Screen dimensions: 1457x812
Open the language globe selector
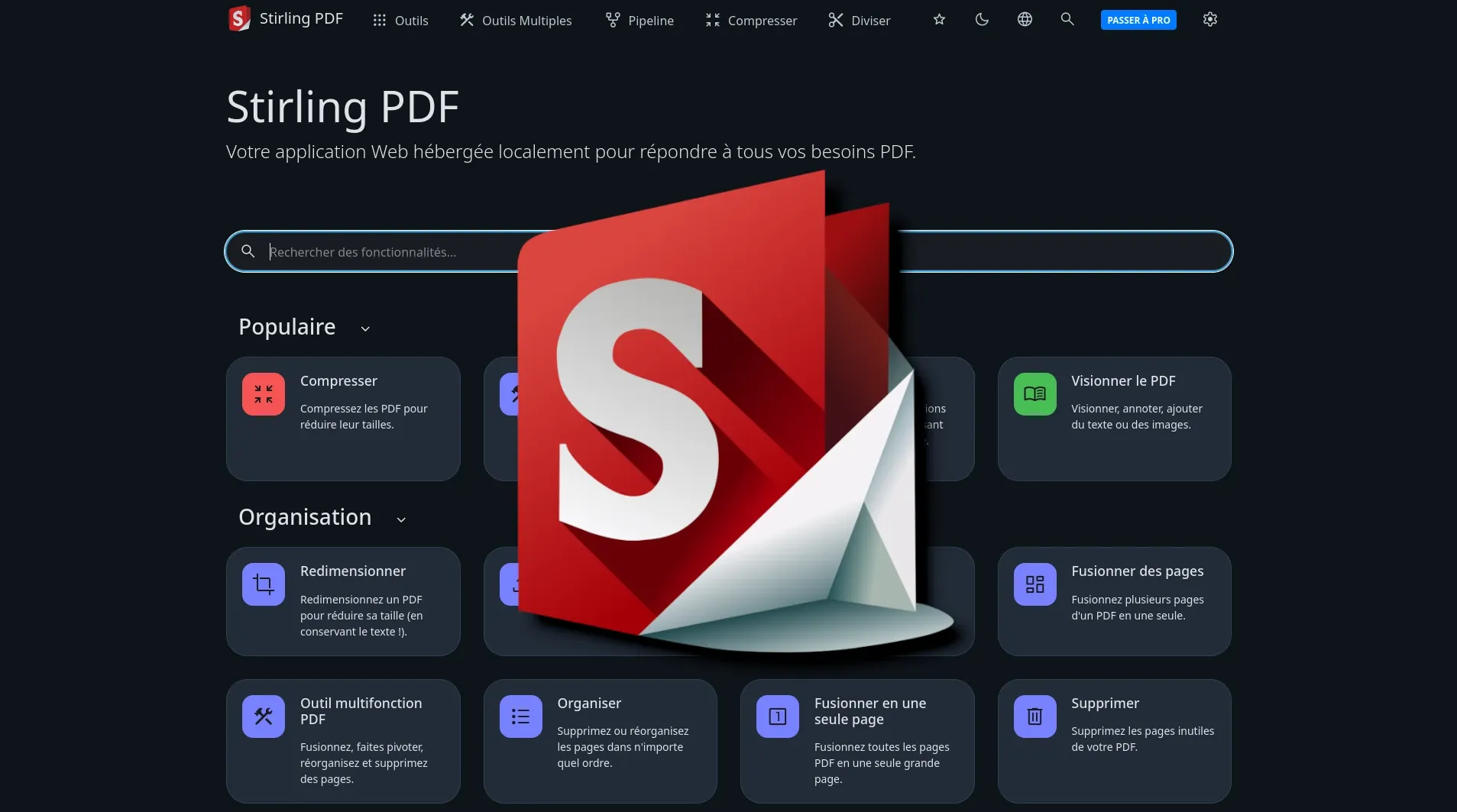[x=1025, y=19]
